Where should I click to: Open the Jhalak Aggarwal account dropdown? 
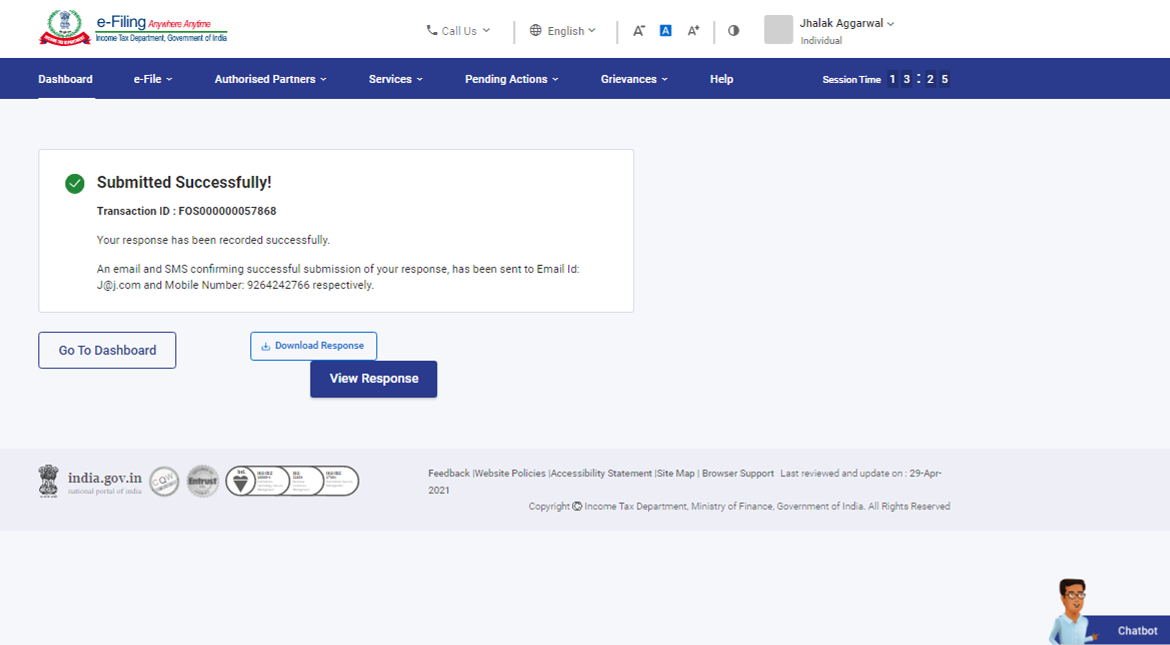pyautogui.click(x=846, y=23)
